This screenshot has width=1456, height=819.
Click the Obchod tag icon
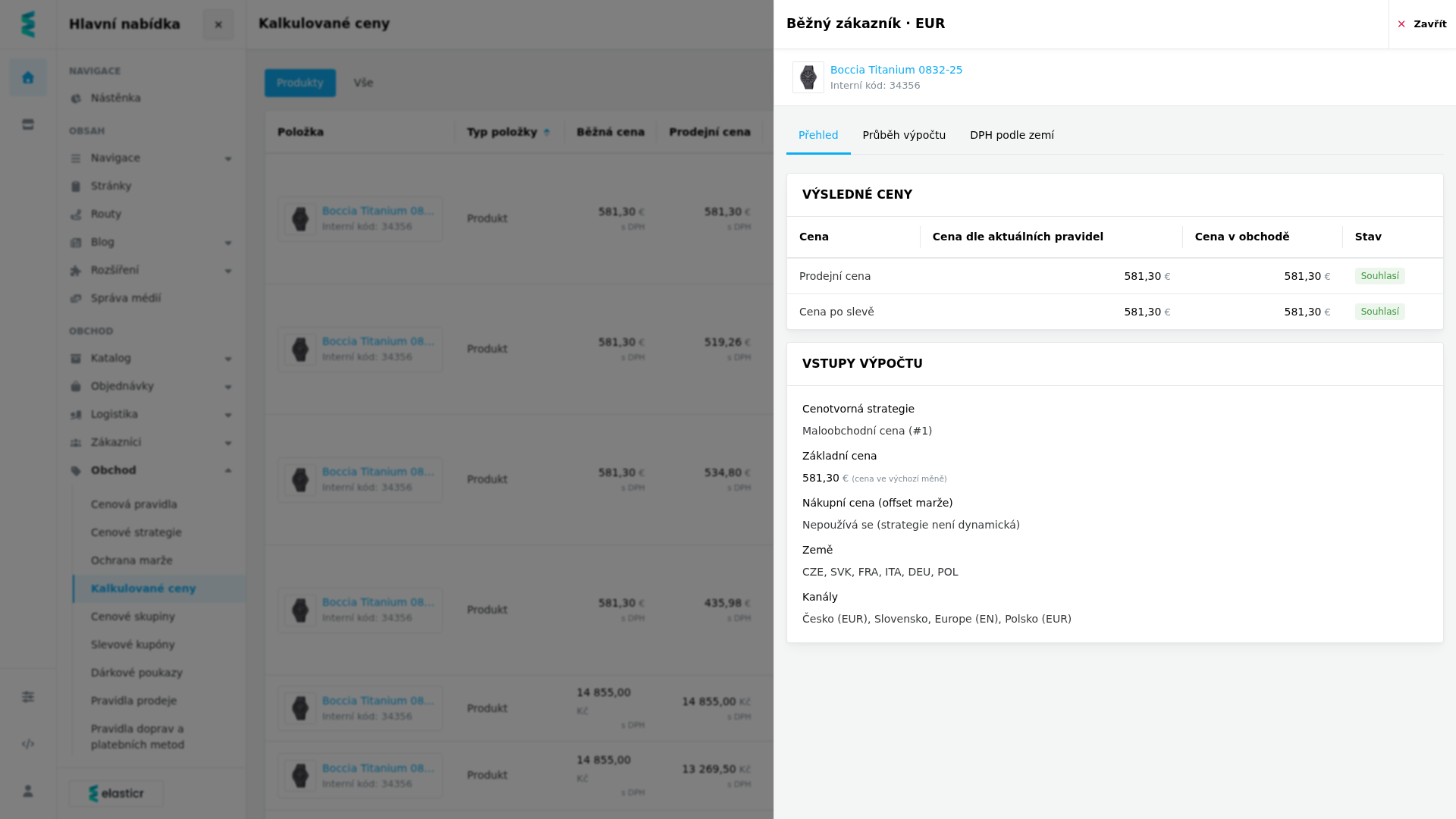[x=76, y=471]
